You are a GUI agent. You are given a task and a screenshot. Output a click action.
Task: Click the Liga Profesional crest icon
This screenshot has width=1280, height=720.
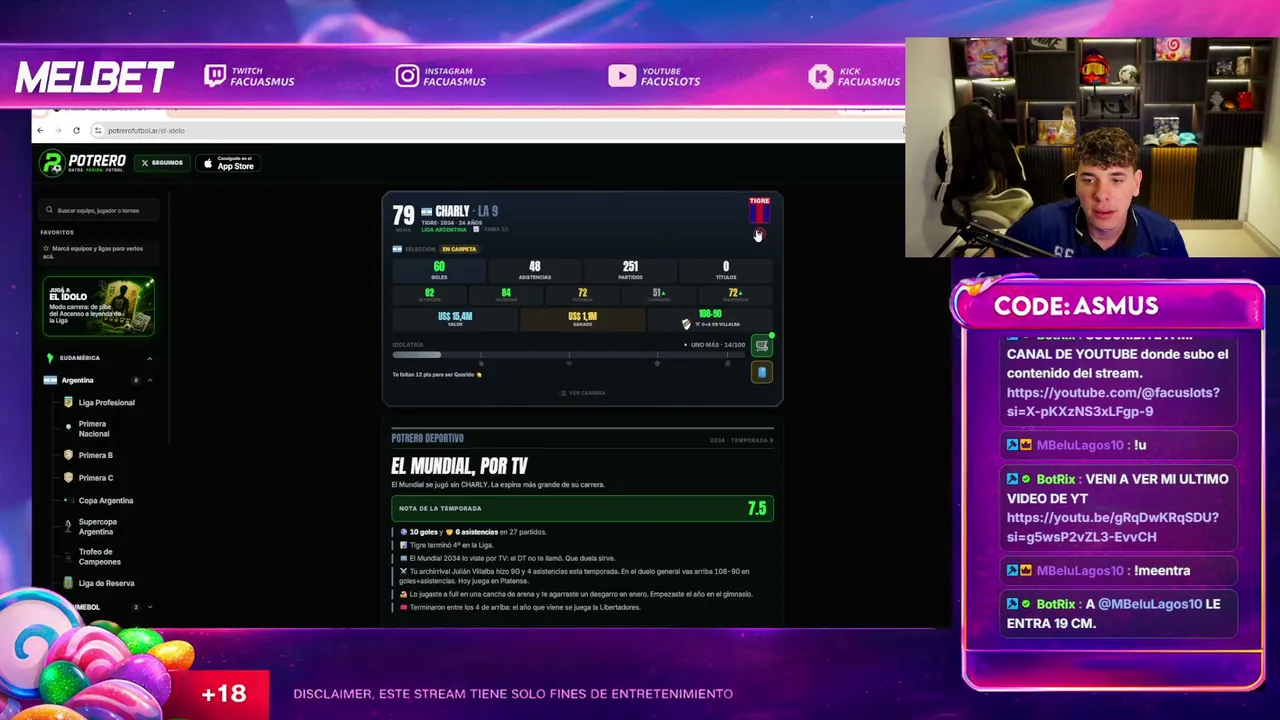point(68,402)
